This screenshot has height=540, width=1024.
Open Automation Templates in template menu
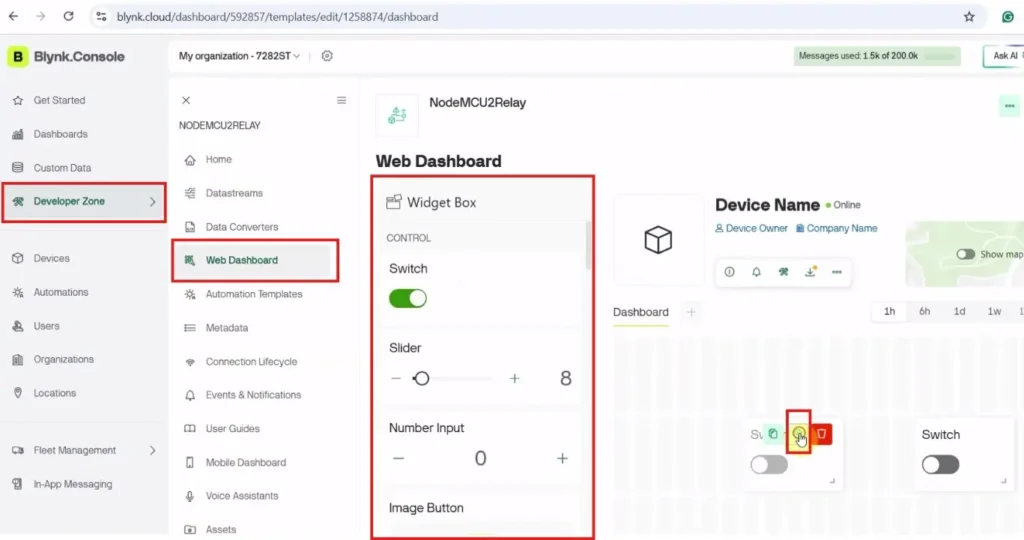[254, 294]
